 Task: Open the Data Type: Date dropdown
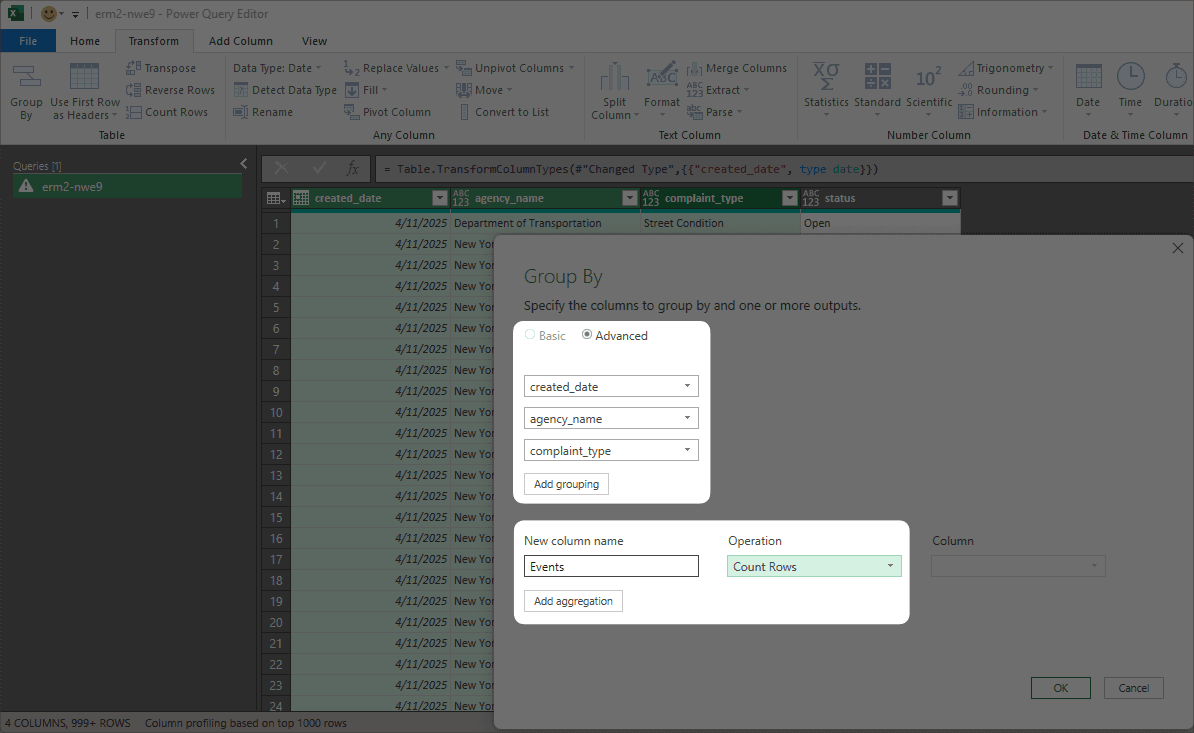click(x=277, y=68)
